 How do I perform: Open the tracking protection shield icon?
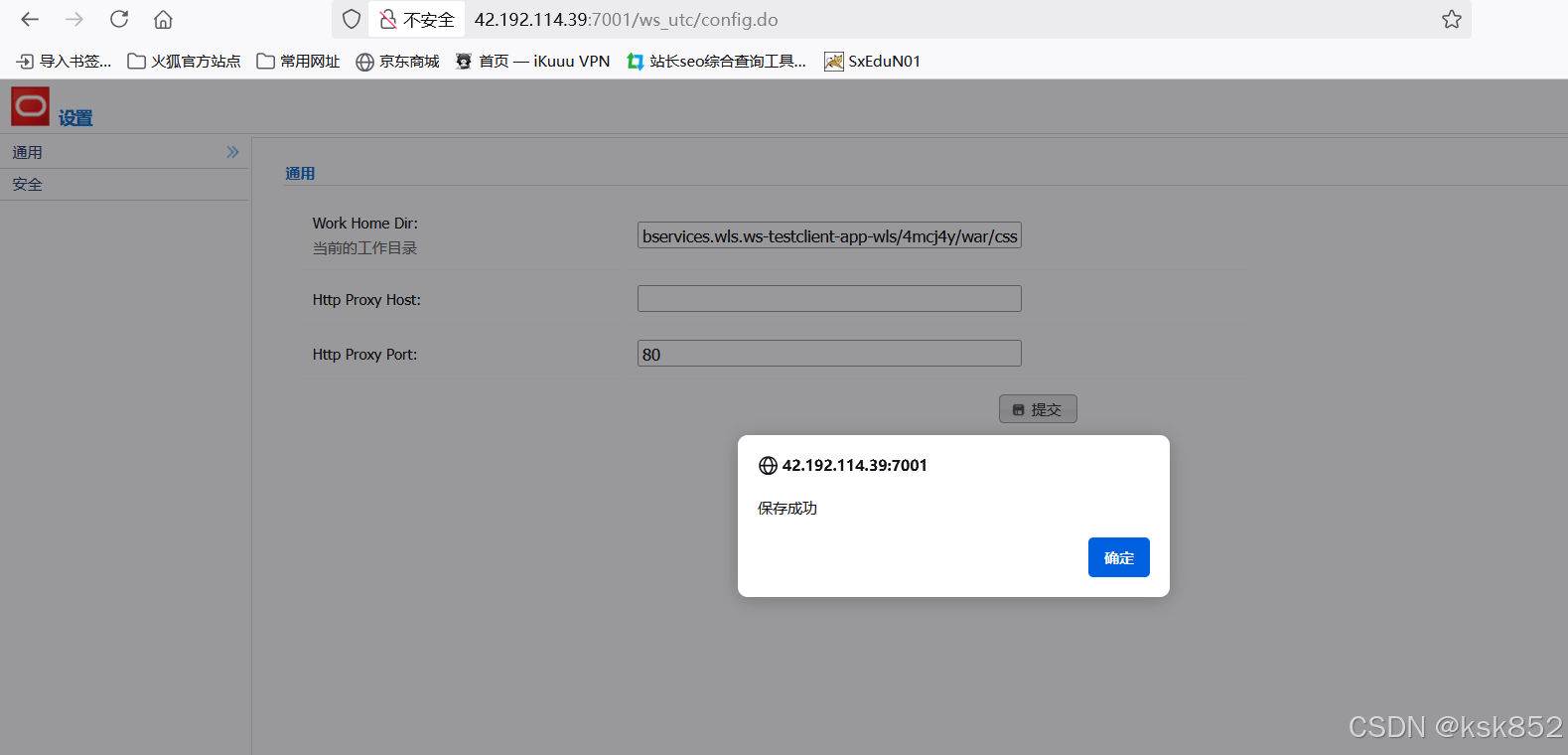point(352,19)
